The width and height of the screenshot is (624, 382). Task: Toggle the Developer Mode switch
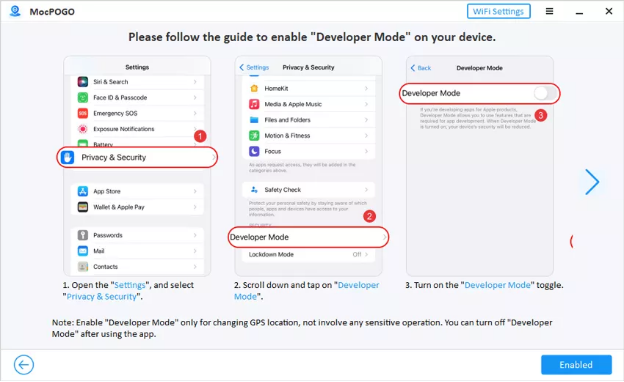click(545, 93)
